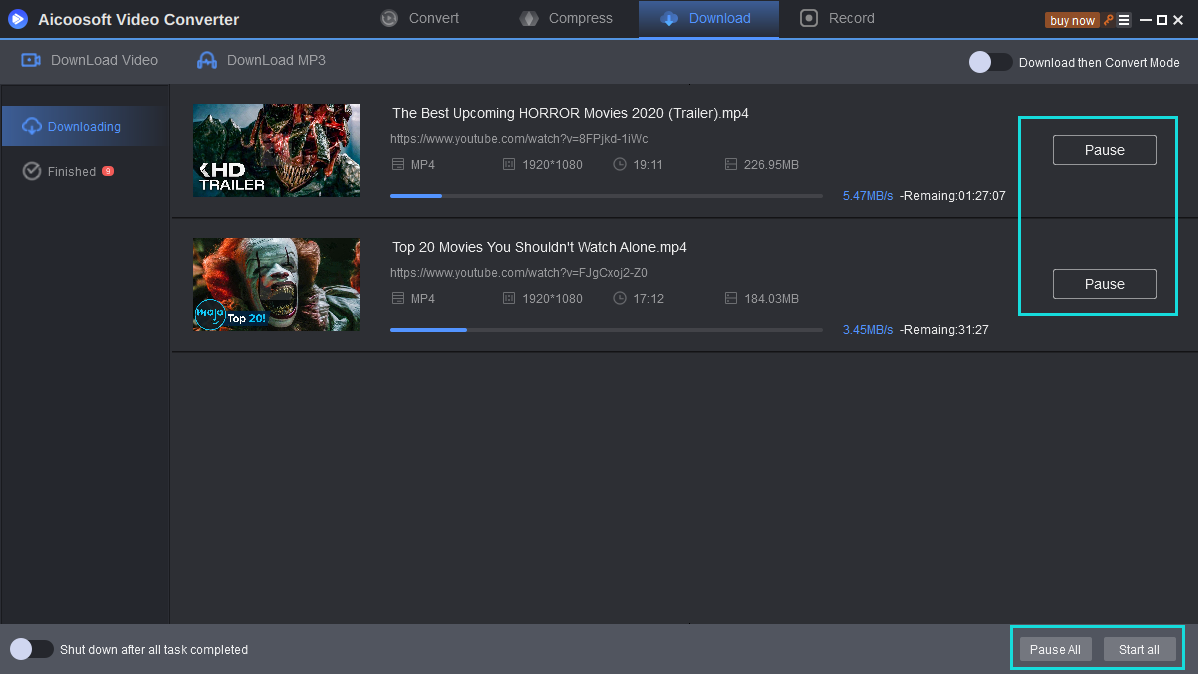The width and height of the screenshot is (1198, 674).
Task: Click the HORROR Movies download progress bar
Action: point(606,196)
